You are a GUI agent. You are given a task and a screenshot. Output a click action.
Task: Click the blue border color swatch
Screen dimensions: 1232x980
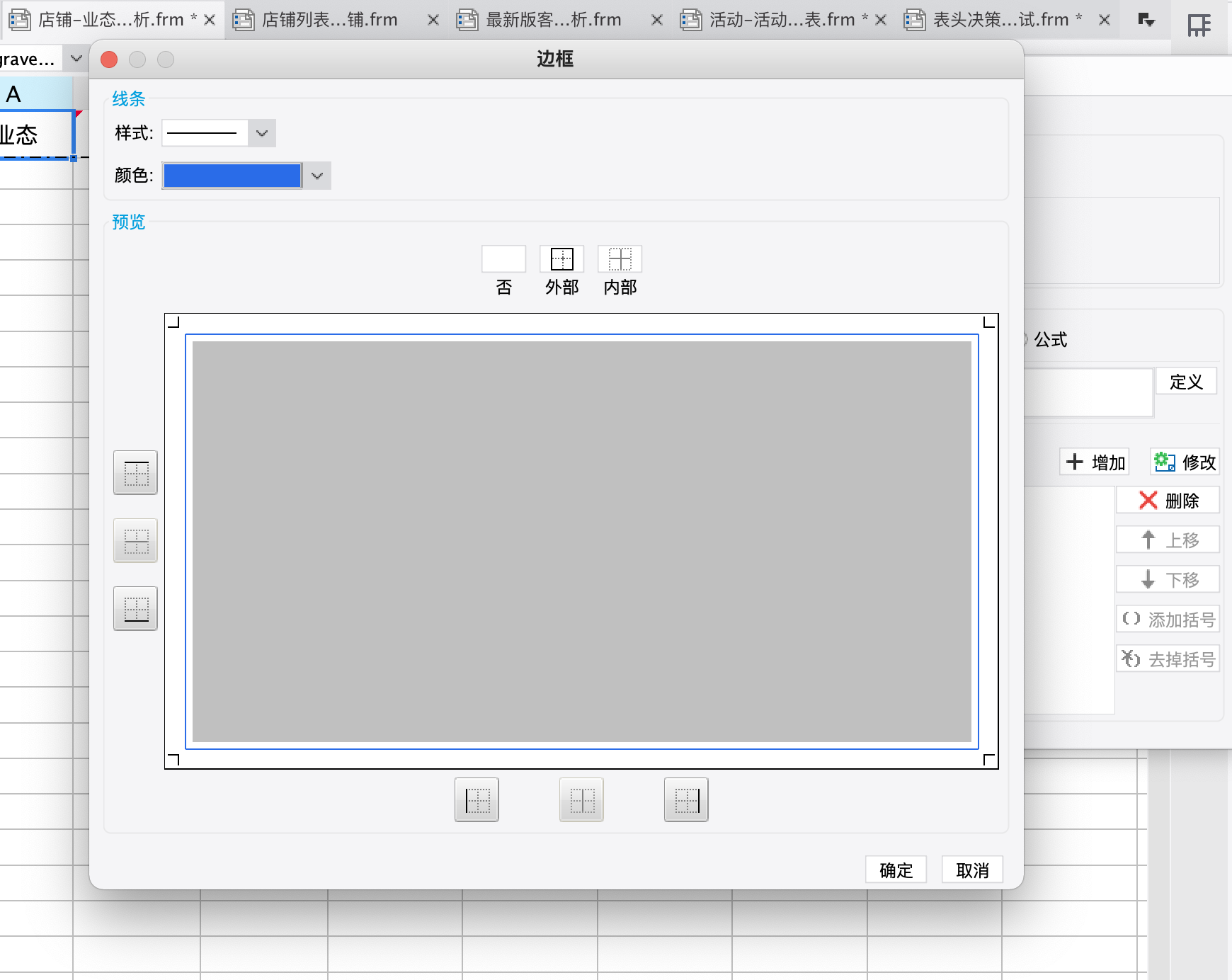coord(232,176)
